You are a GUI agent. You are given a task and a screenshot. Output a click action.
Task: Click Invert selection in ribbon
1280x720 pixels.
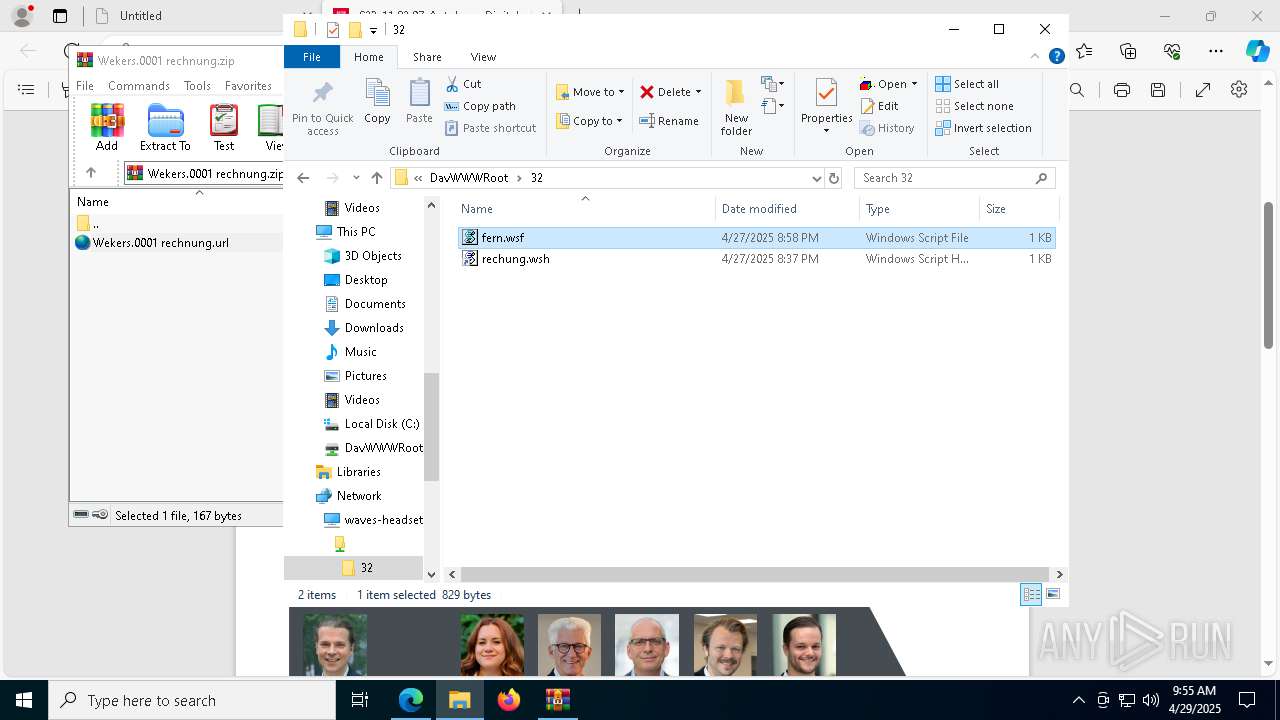click(x=983, y=128)
